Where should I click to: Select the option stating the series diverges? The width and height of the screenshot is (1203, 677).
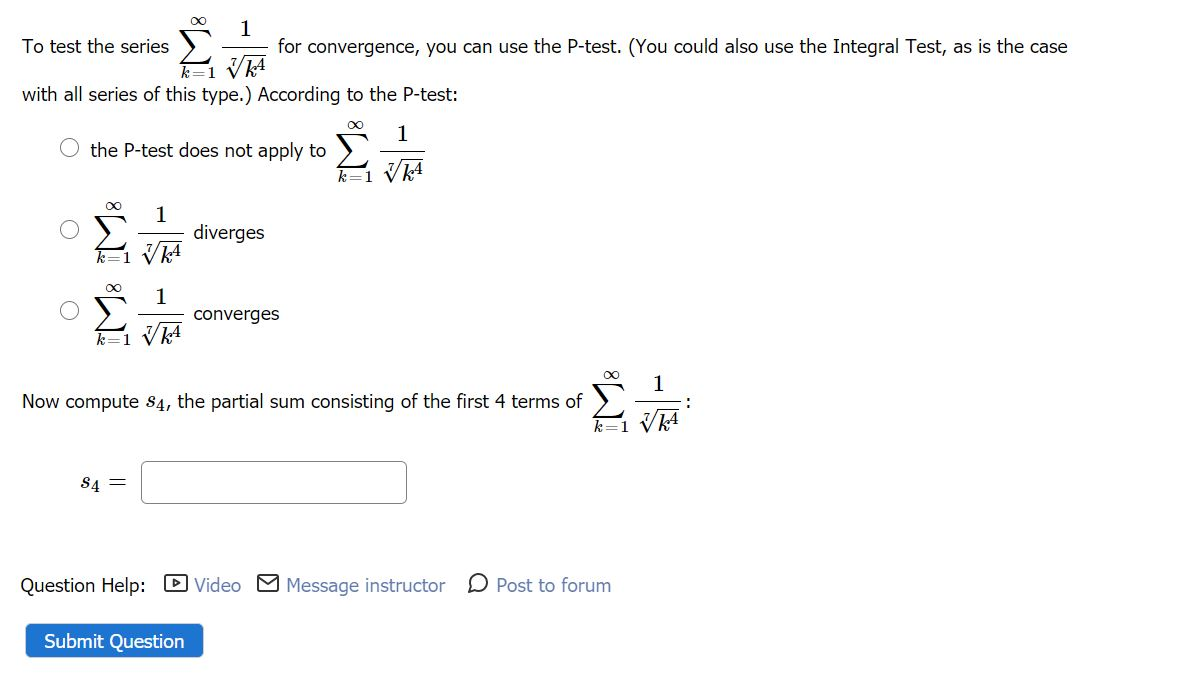[x=70, y=229]
